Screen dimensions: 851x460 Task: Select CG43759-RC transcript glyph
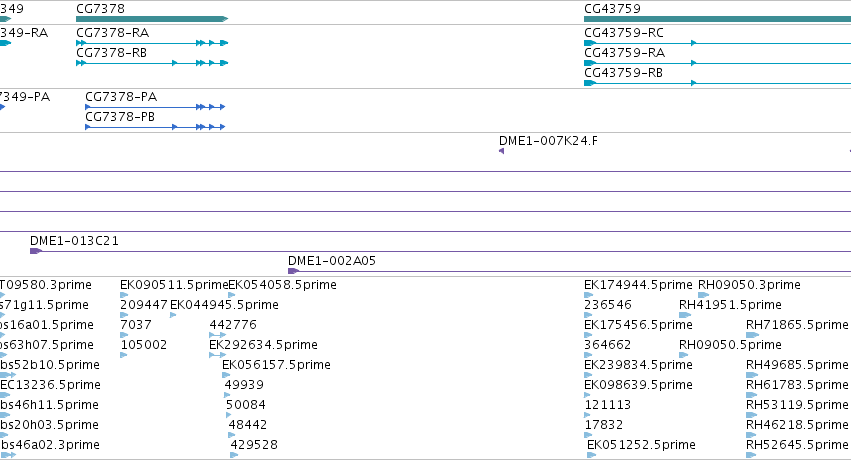[717, 43]
